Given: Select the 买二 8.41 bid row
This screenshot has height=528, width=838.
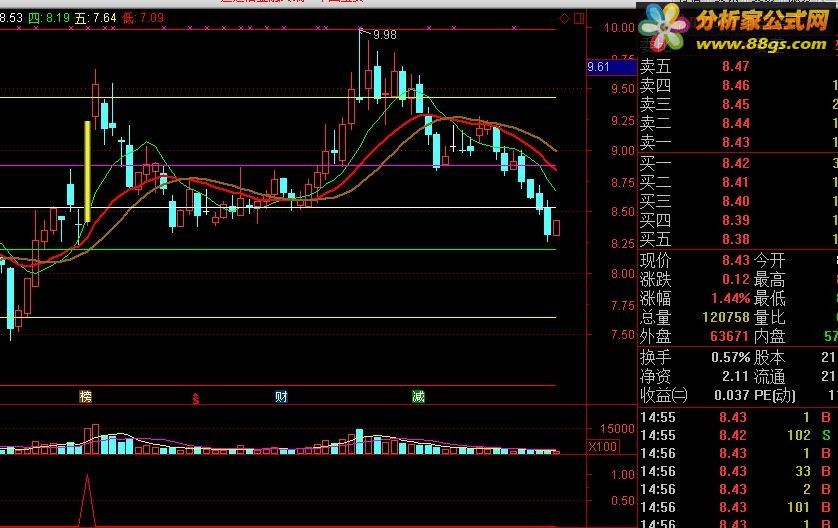Looking at the screenshot, I should coord(738,182).
